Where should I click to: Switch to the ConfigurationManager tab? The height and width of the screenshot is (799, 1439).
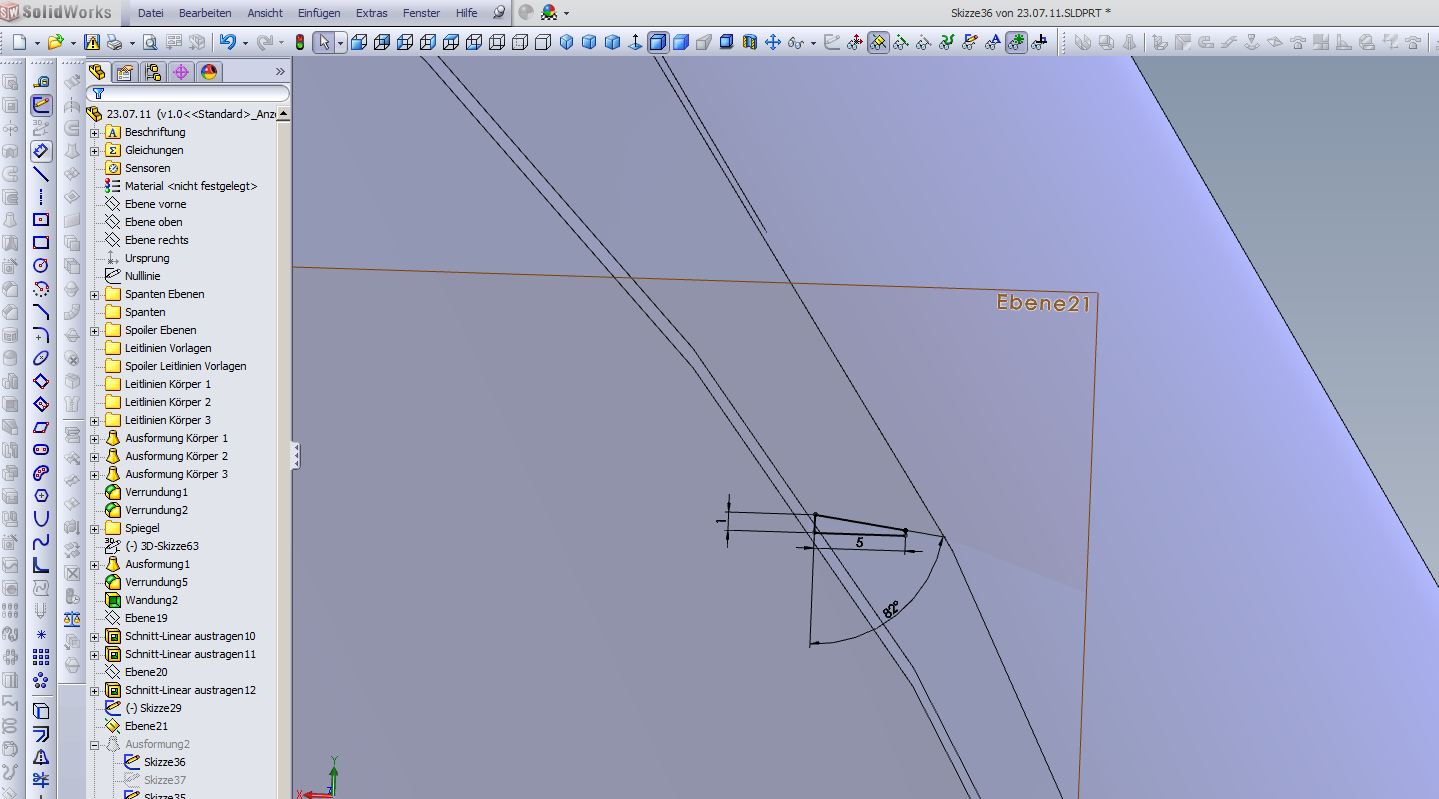153,72
